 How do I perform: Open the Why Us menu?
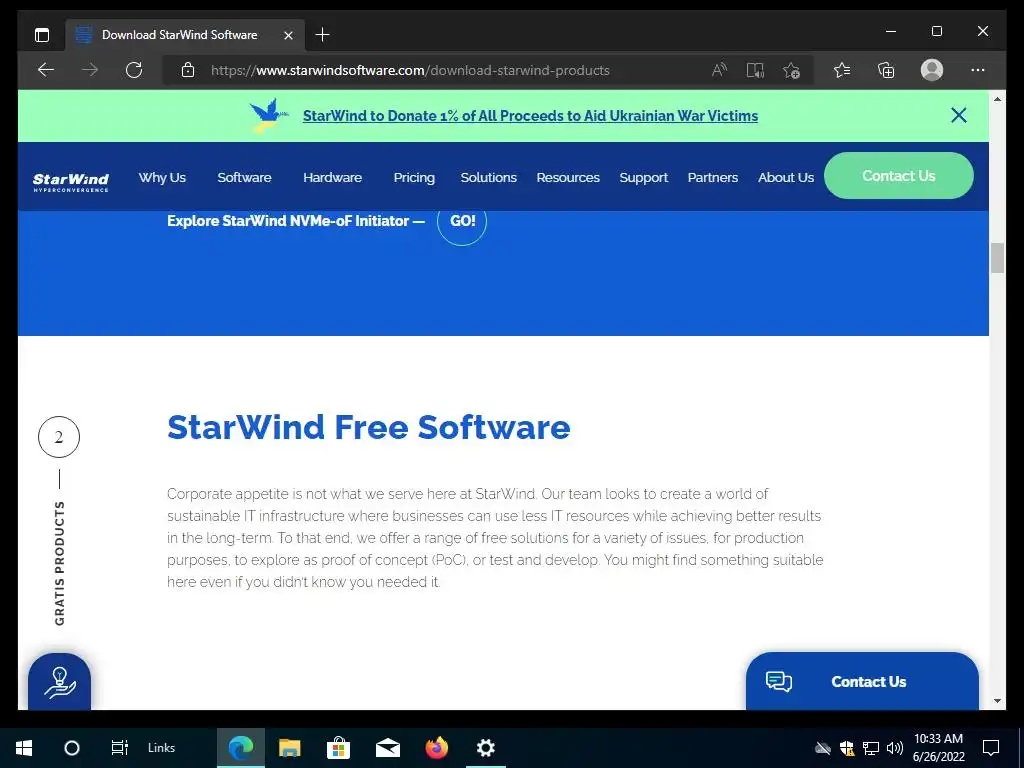[162, 177]
